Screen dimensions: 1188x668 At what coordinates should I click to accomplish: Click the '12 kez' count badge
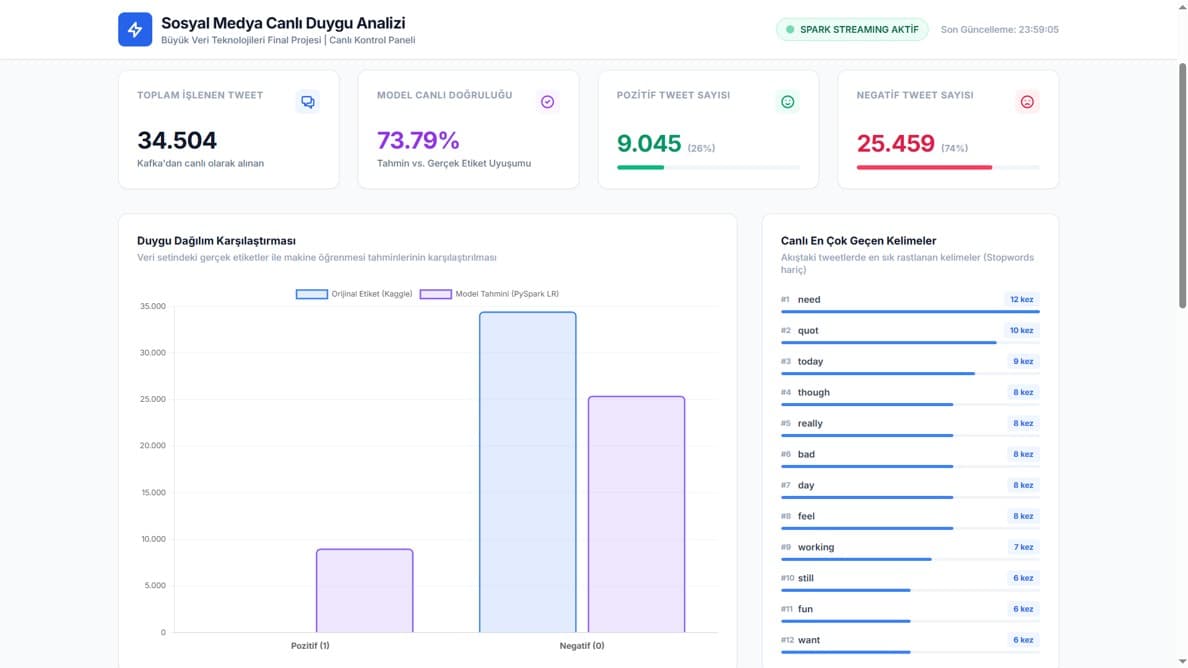(x=1021, y=300)
